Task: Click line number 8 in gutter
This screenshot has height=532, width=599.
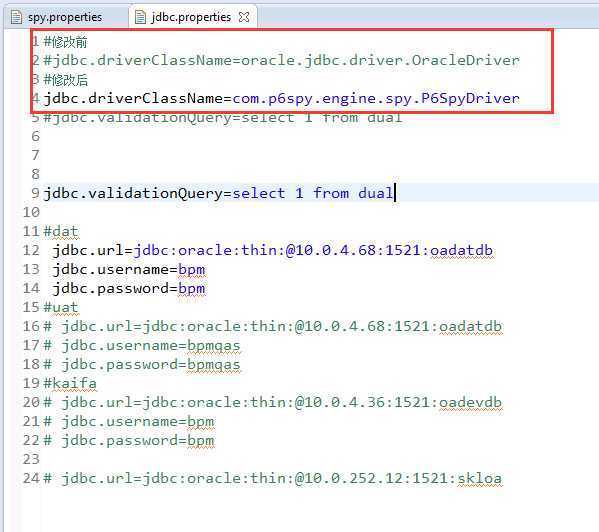Action: click(x=35, y=174)
